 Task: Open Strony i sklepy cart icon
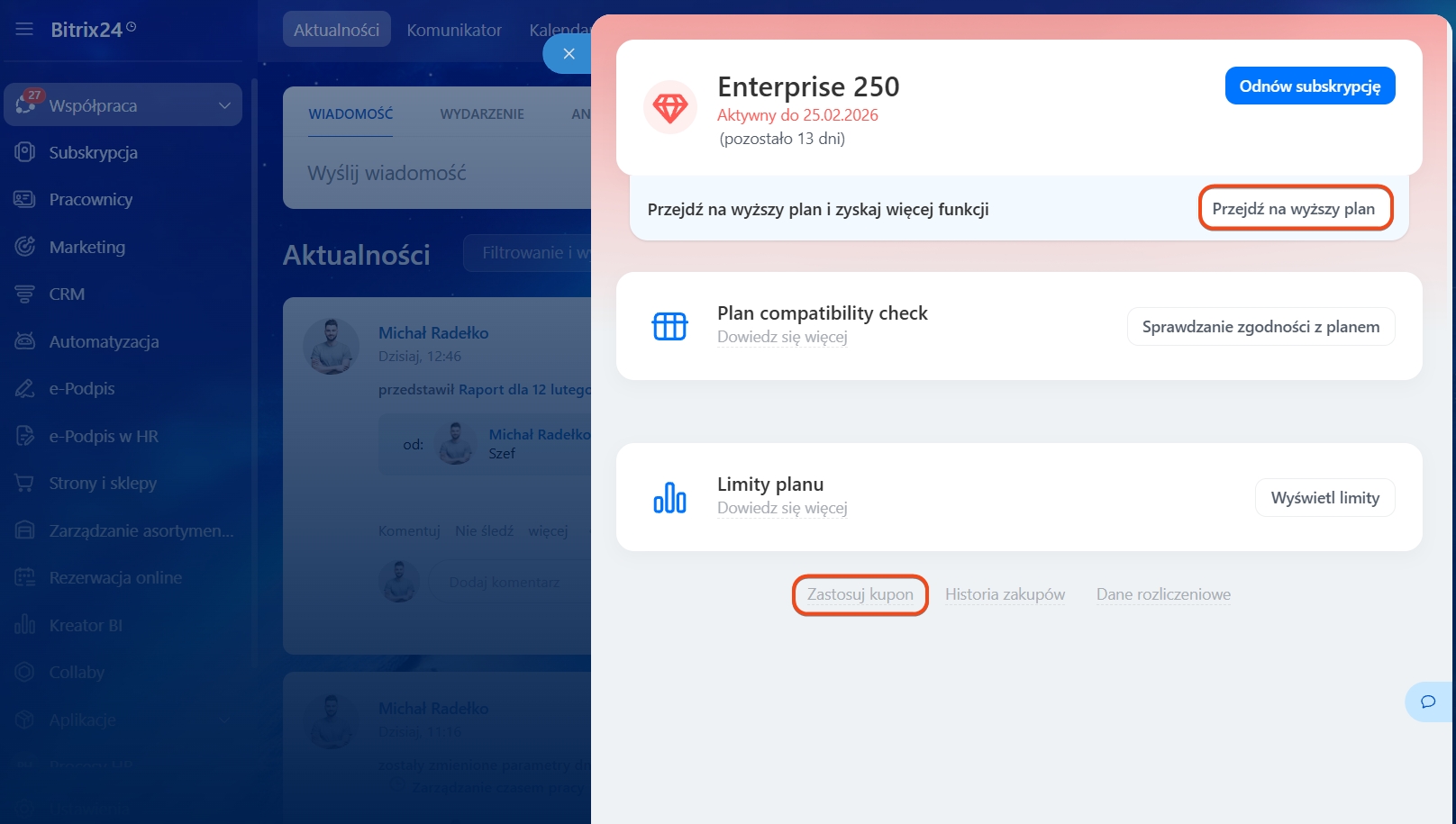[24, 484]
